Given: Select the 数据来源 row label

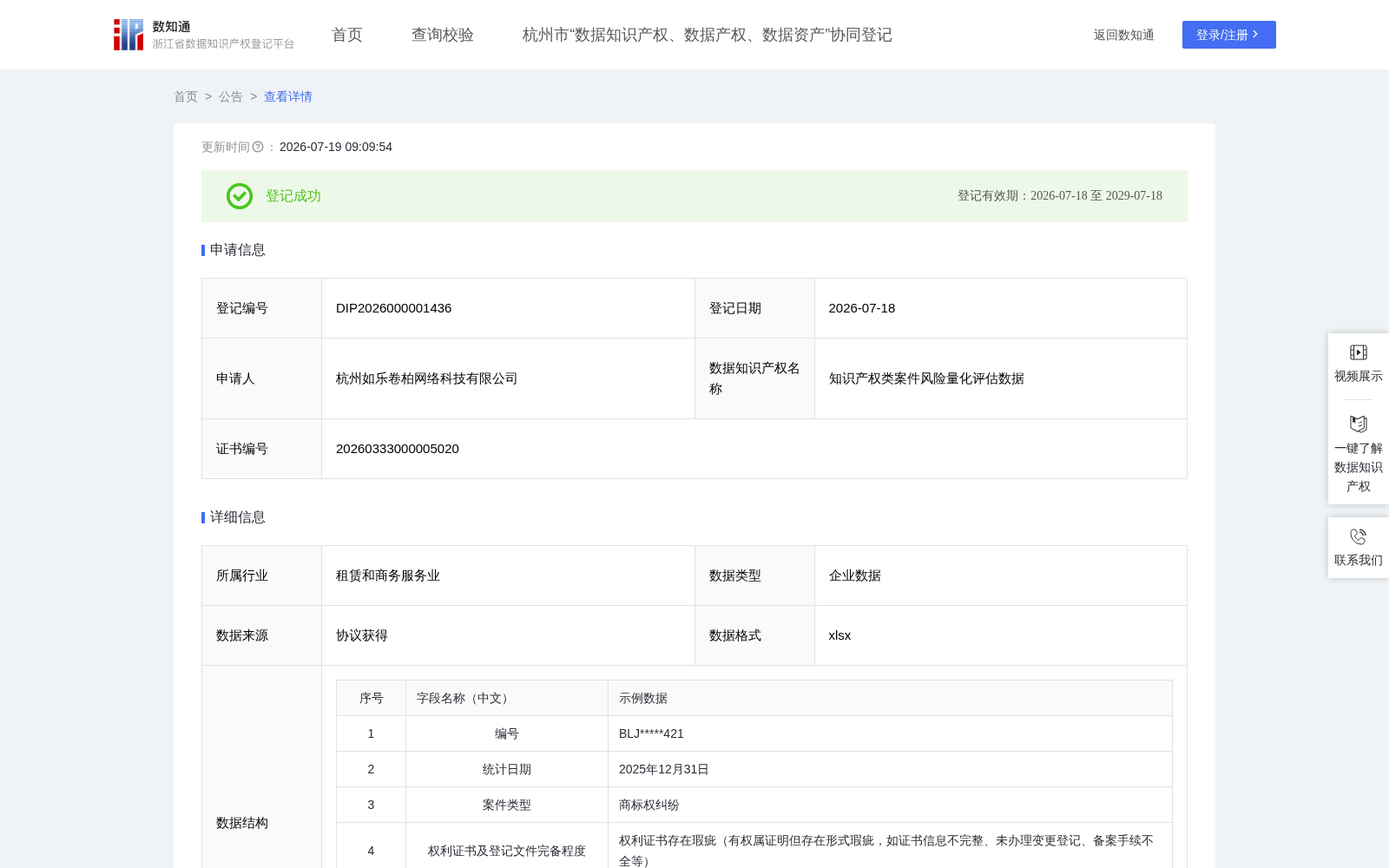Looking at the screenshot, I should click(242, 635).
